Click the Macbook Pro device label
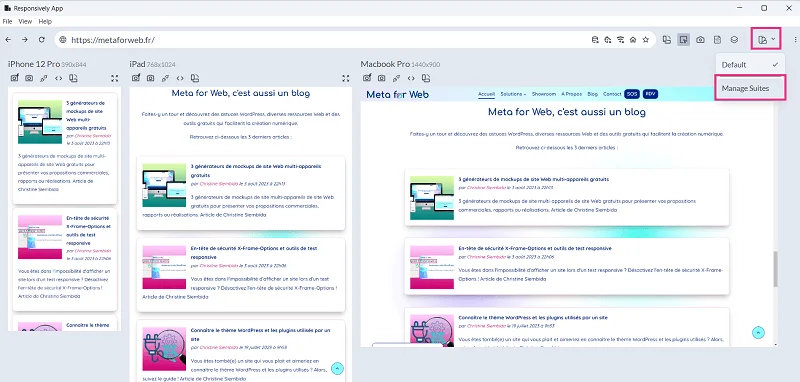 [385, 64]
